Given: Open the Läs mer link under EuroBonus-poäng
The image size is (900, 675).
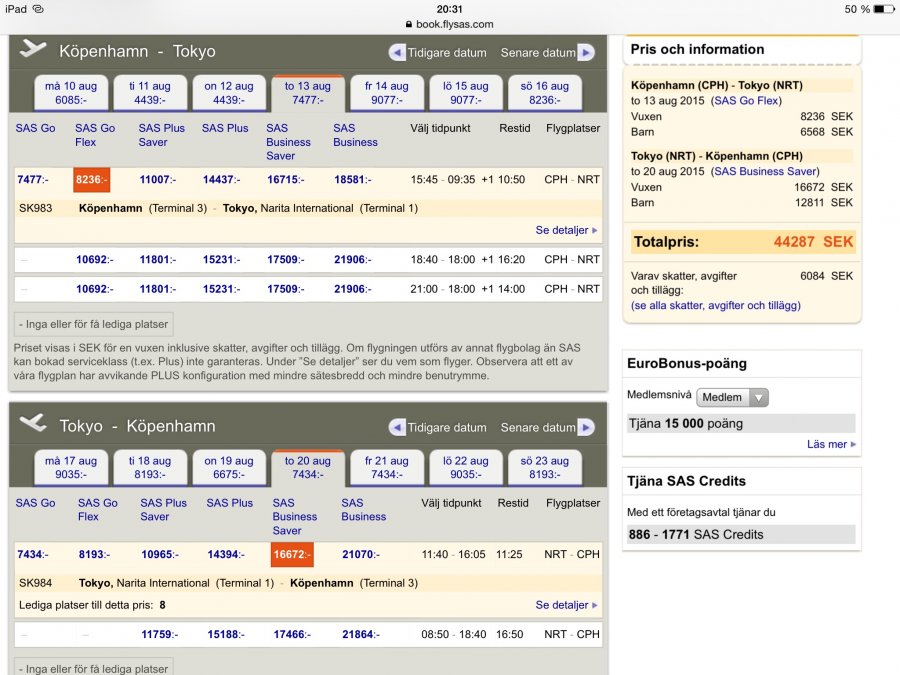Looking at the screenshot, I should [831, 444].
